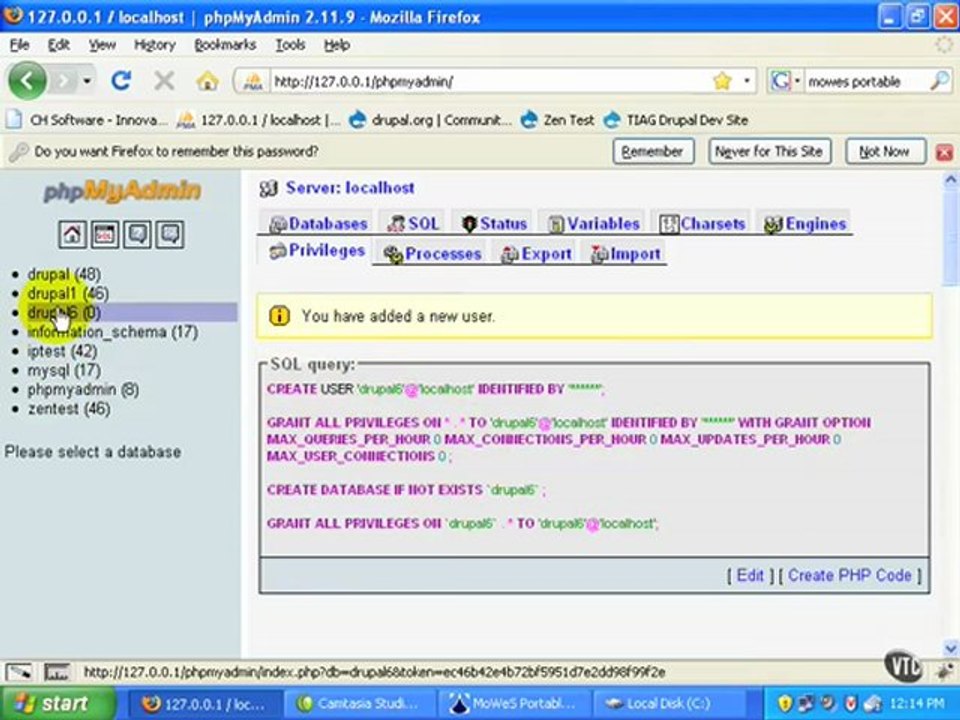Select the drupal1 (46) database
The height and width of the screenshot is (720, 960).
point(68,293)
